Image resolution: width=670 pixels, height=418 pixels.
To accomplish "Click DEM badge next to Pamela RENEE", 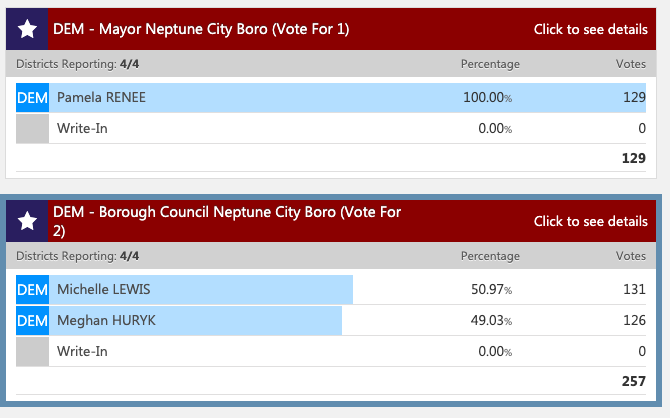I will [32, 98].
